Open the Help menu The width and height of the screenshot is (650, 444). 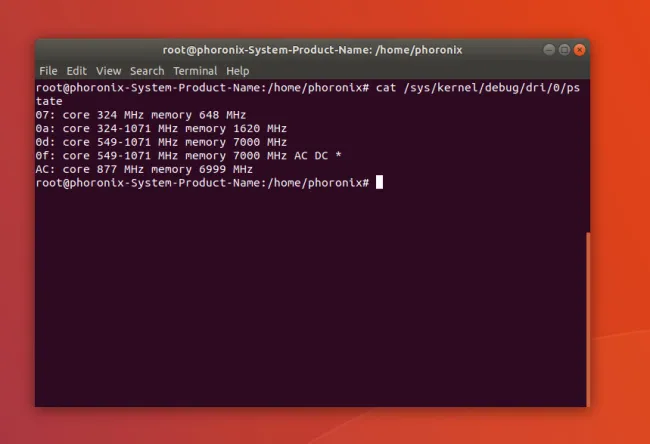click(238, 71)
